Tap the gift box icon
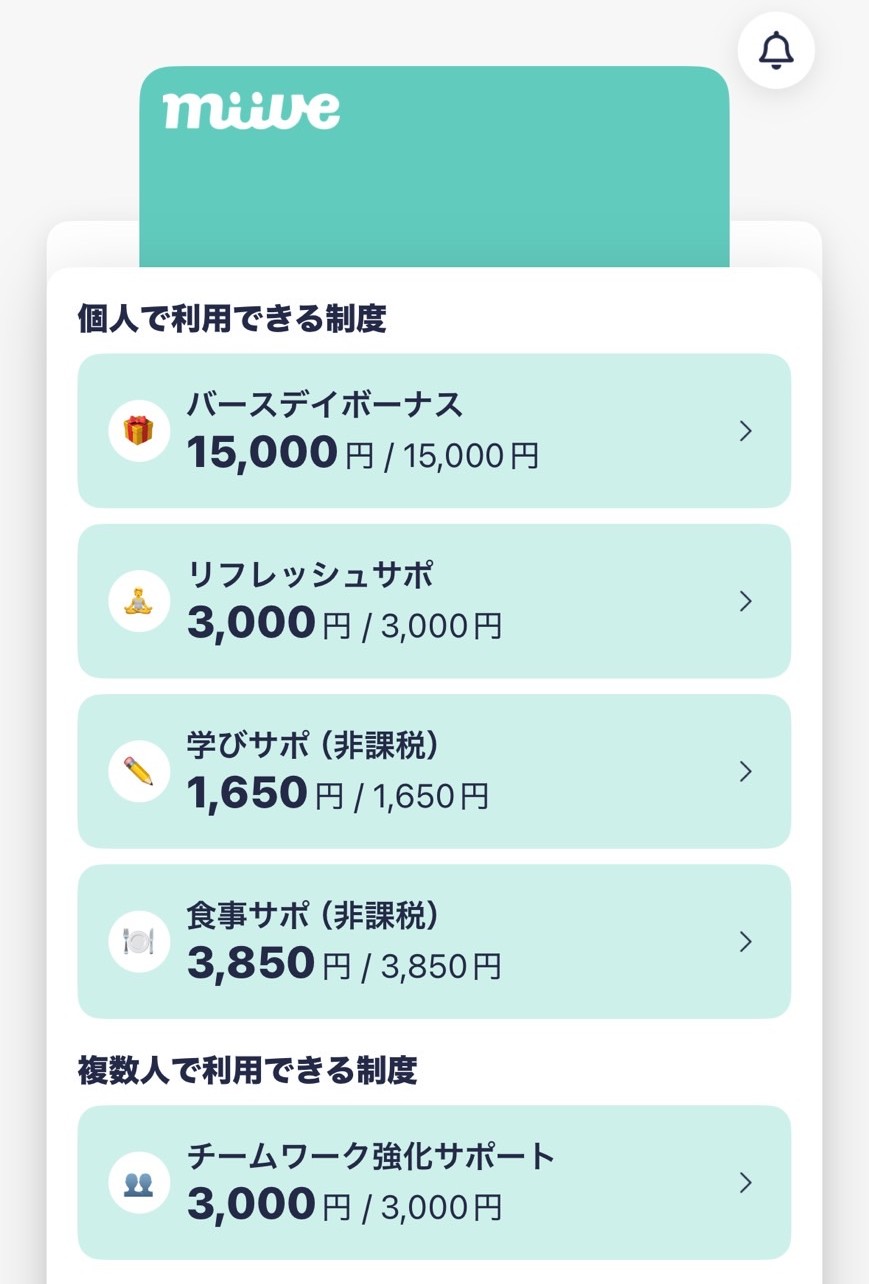Screen dimensions: 869x1284 [x=139, y=431]
